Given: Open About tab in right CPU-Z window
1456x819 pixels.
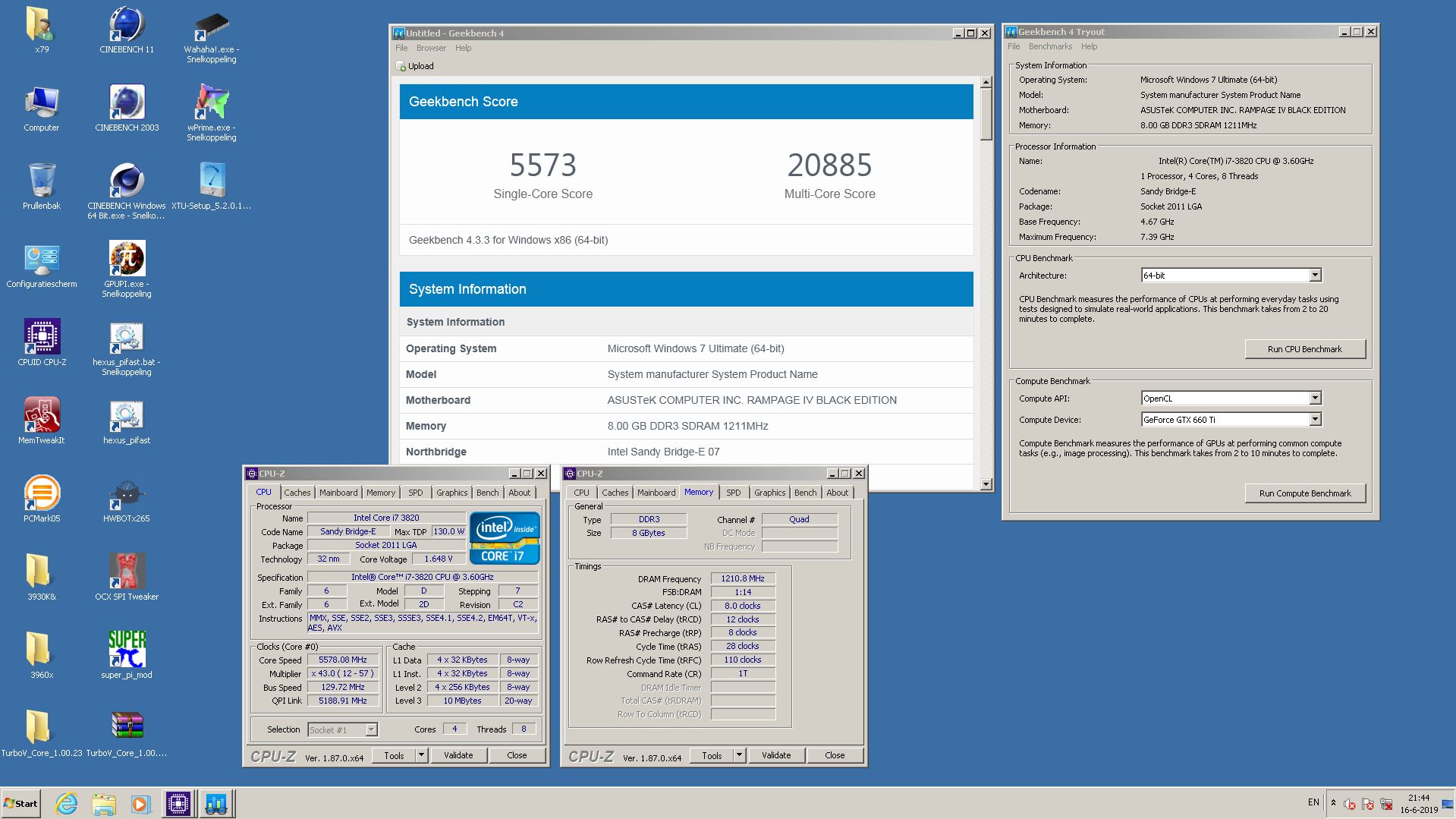Looking at the screenshot, I should (837, 493).
